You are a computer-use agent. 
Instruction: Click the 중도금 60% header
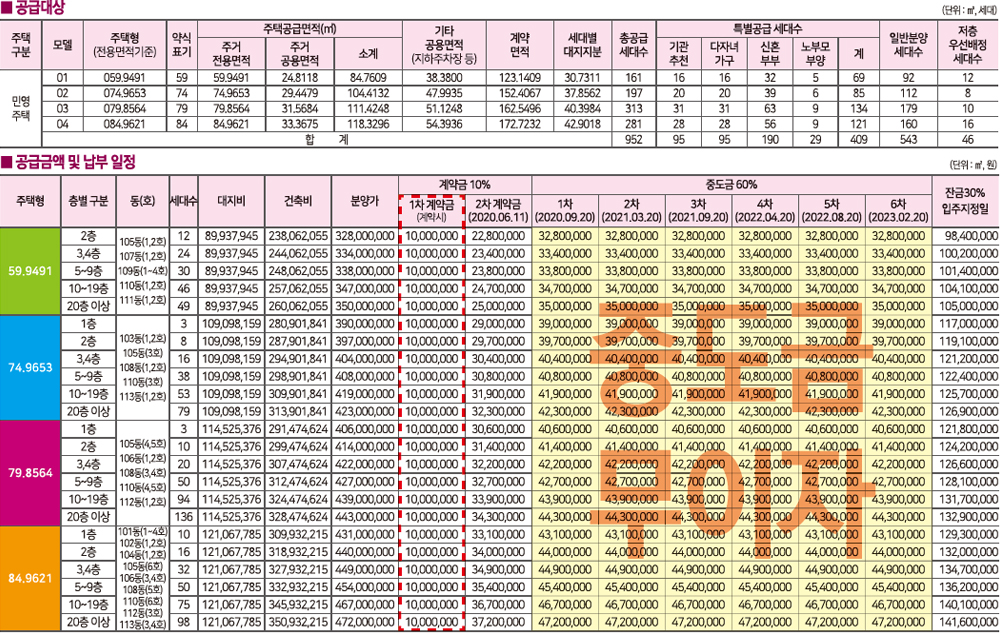(732, 185)
